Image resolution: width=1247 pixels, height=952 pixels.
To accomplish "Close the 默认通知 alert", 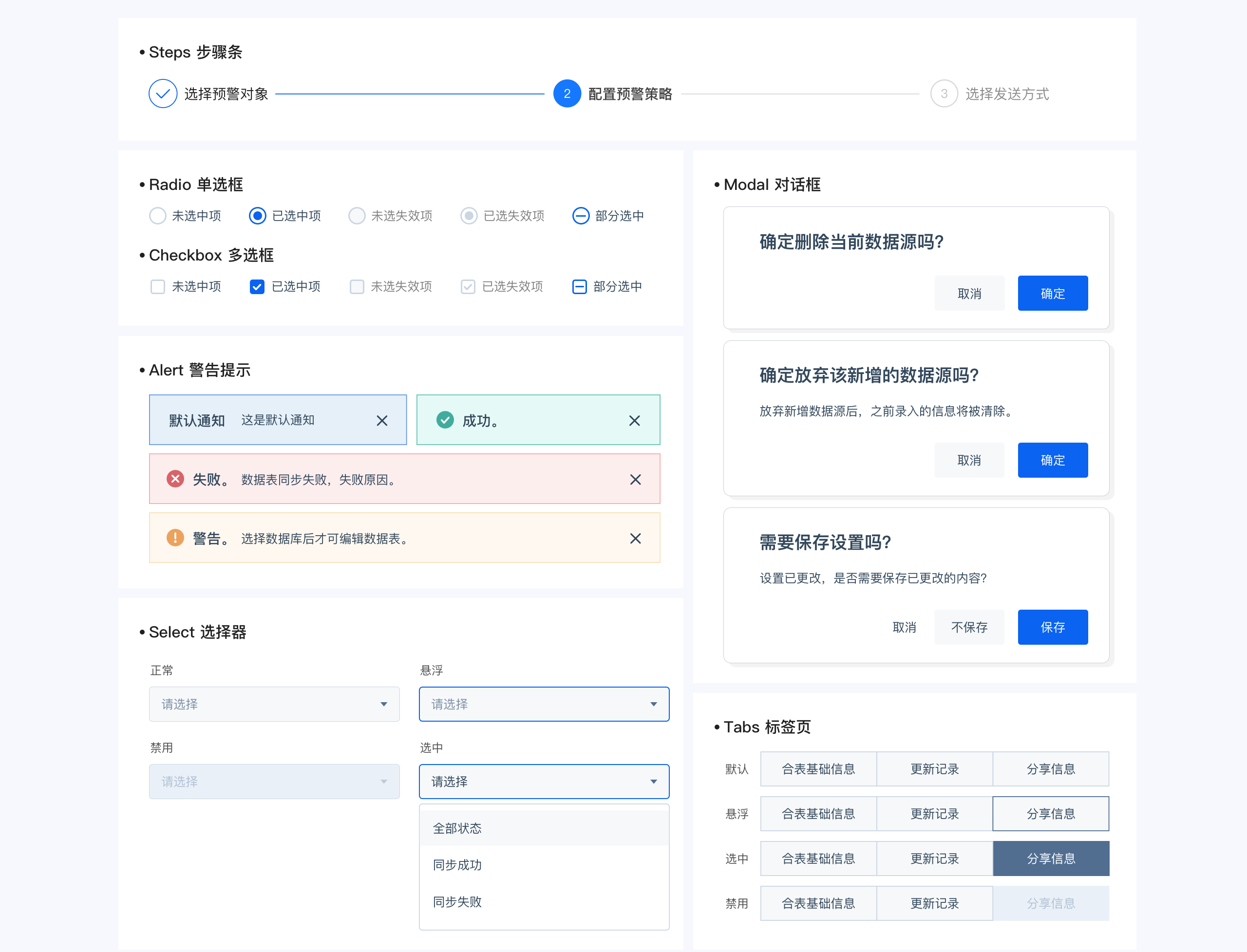I will (382, 420).
